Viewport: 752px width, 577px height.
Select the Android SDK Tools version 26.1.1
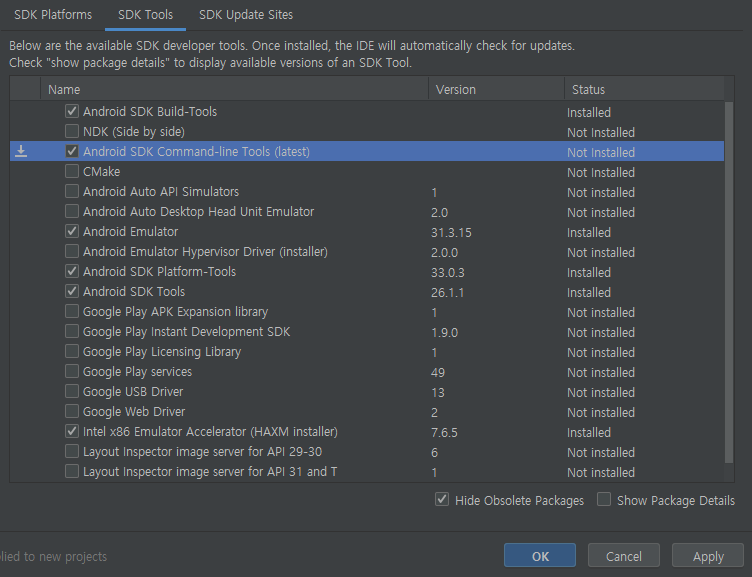[447, 293]
